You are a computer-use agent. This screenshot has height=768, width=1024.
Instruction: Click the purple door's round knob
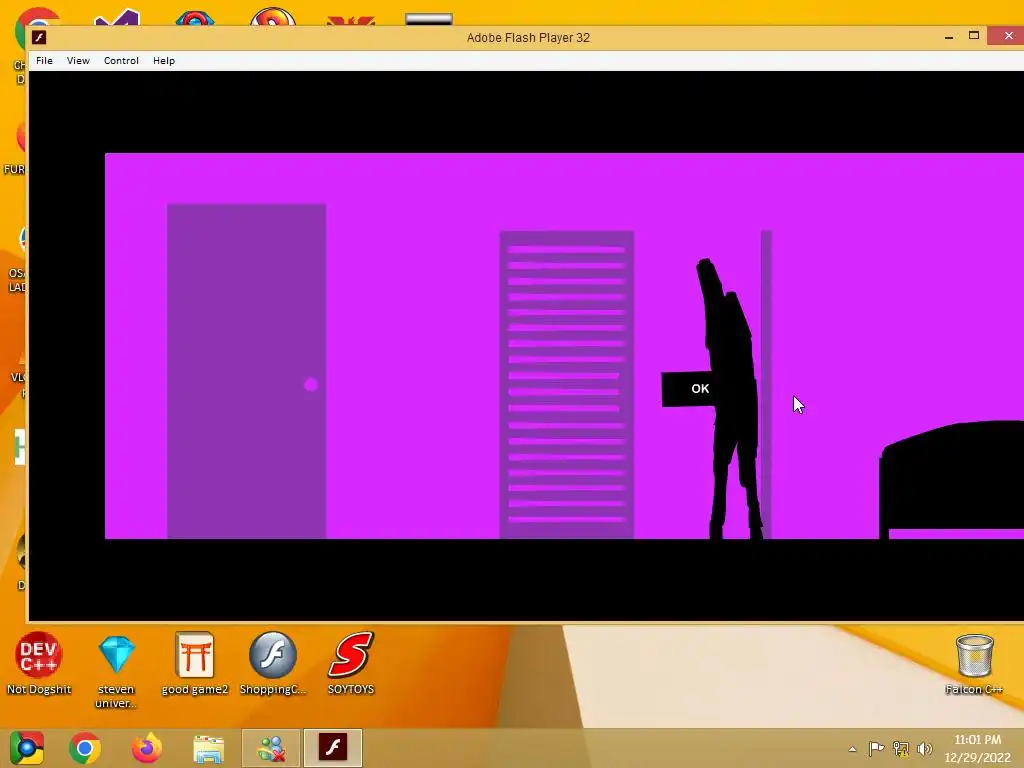pyautogui.click(x=311, y=385)
